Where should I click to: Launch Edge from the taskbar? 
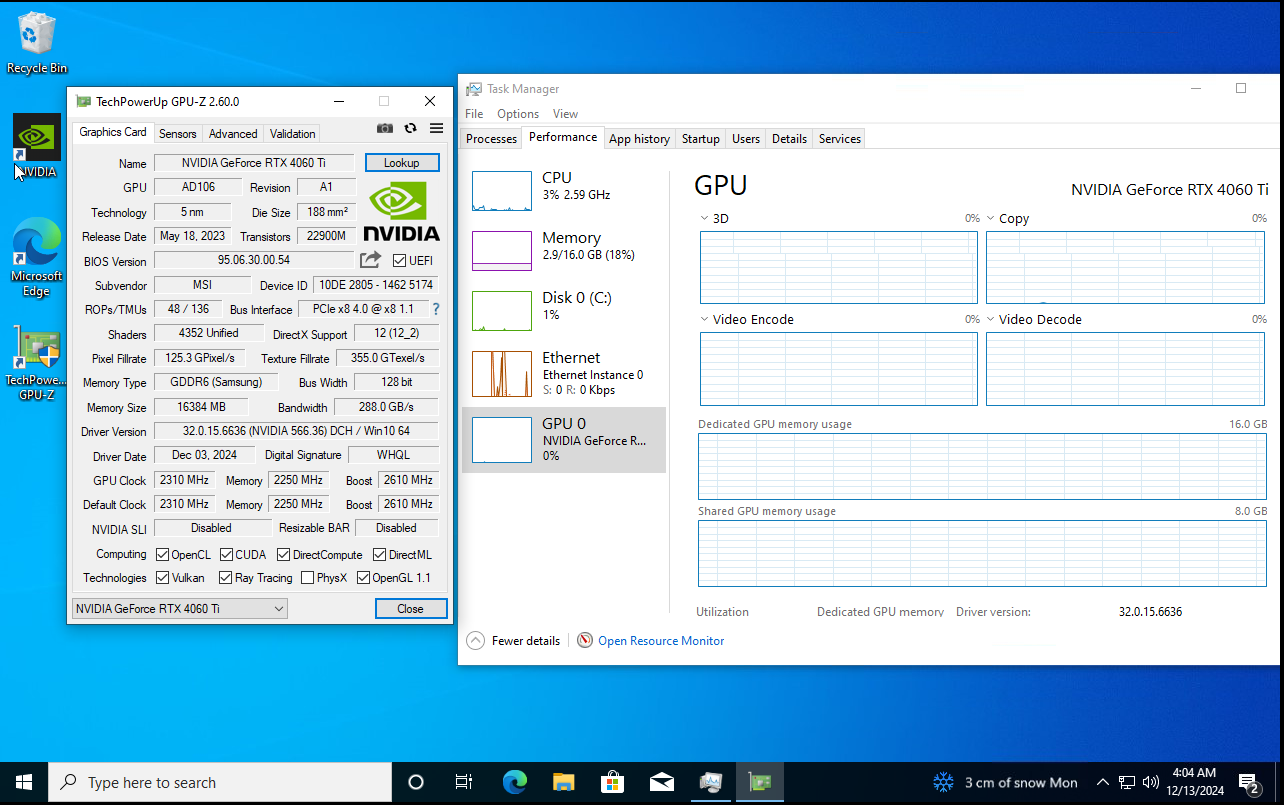pos(515,782)
